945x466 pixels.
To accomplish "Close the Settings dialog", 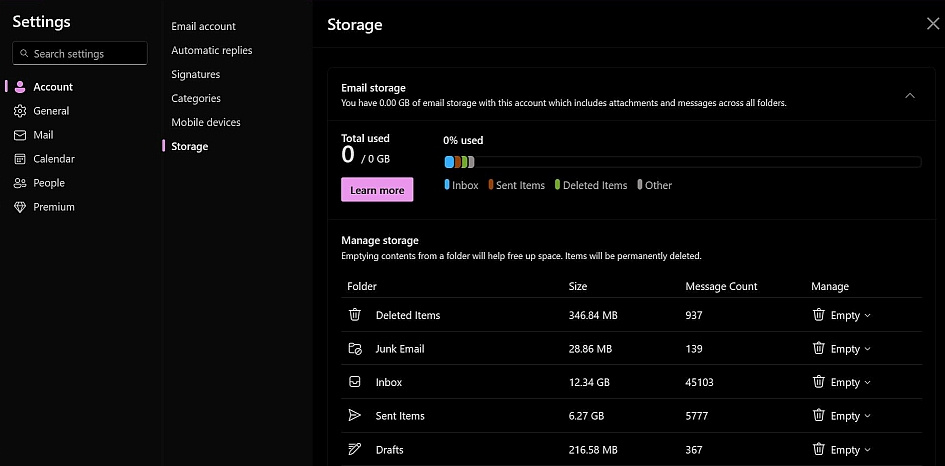I will [x=932, y=24].
